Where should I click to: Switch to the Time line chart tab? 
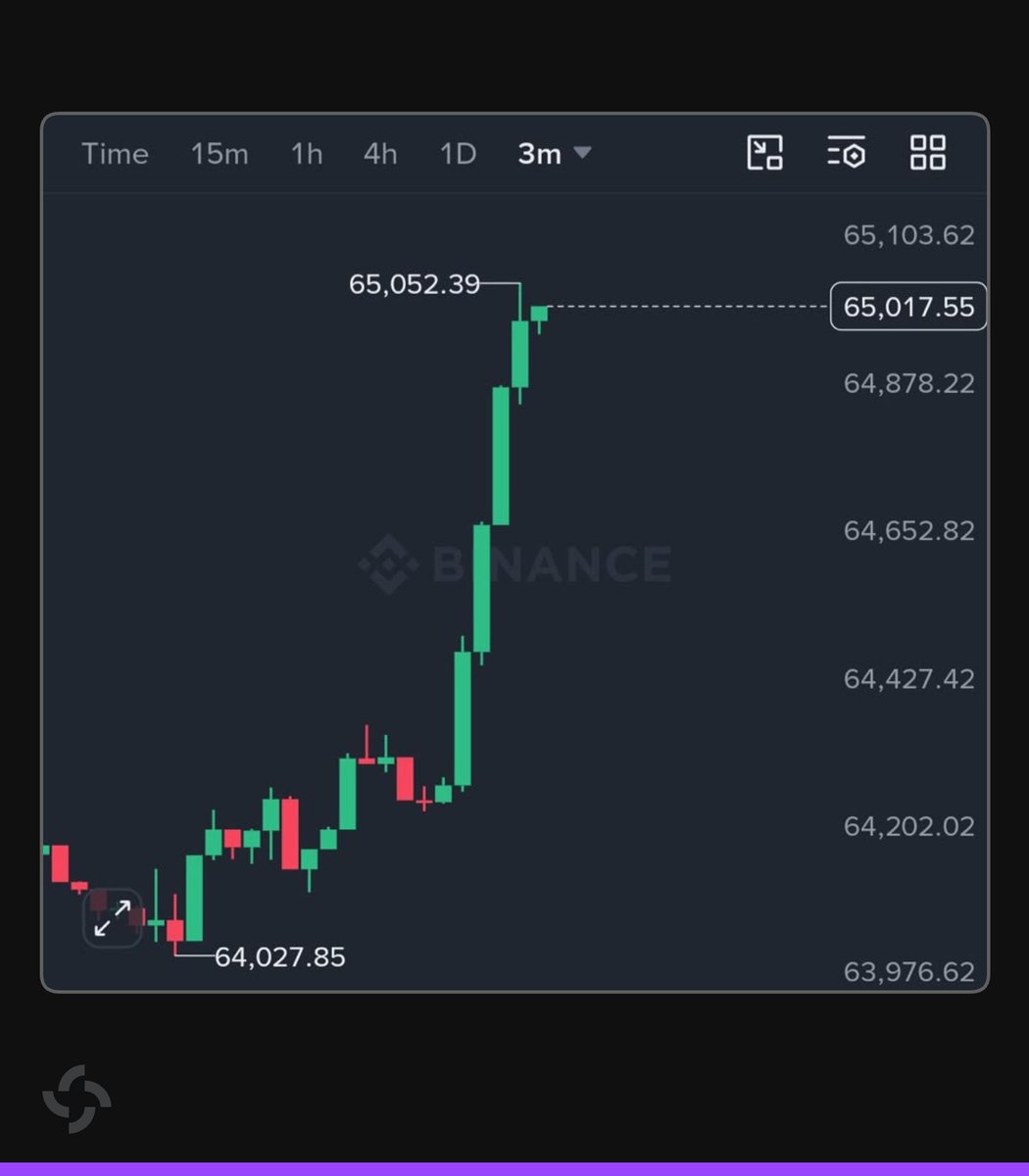click(x=115, y=154)
